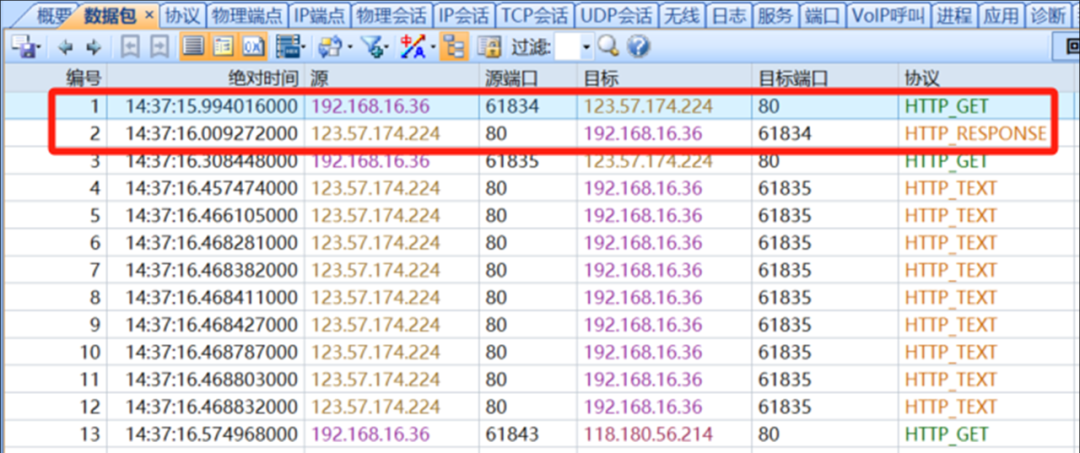Open the 过滤 filter dropdown arrow
The width and height of the screenshot is (1080, 453).
coord(586,47)
